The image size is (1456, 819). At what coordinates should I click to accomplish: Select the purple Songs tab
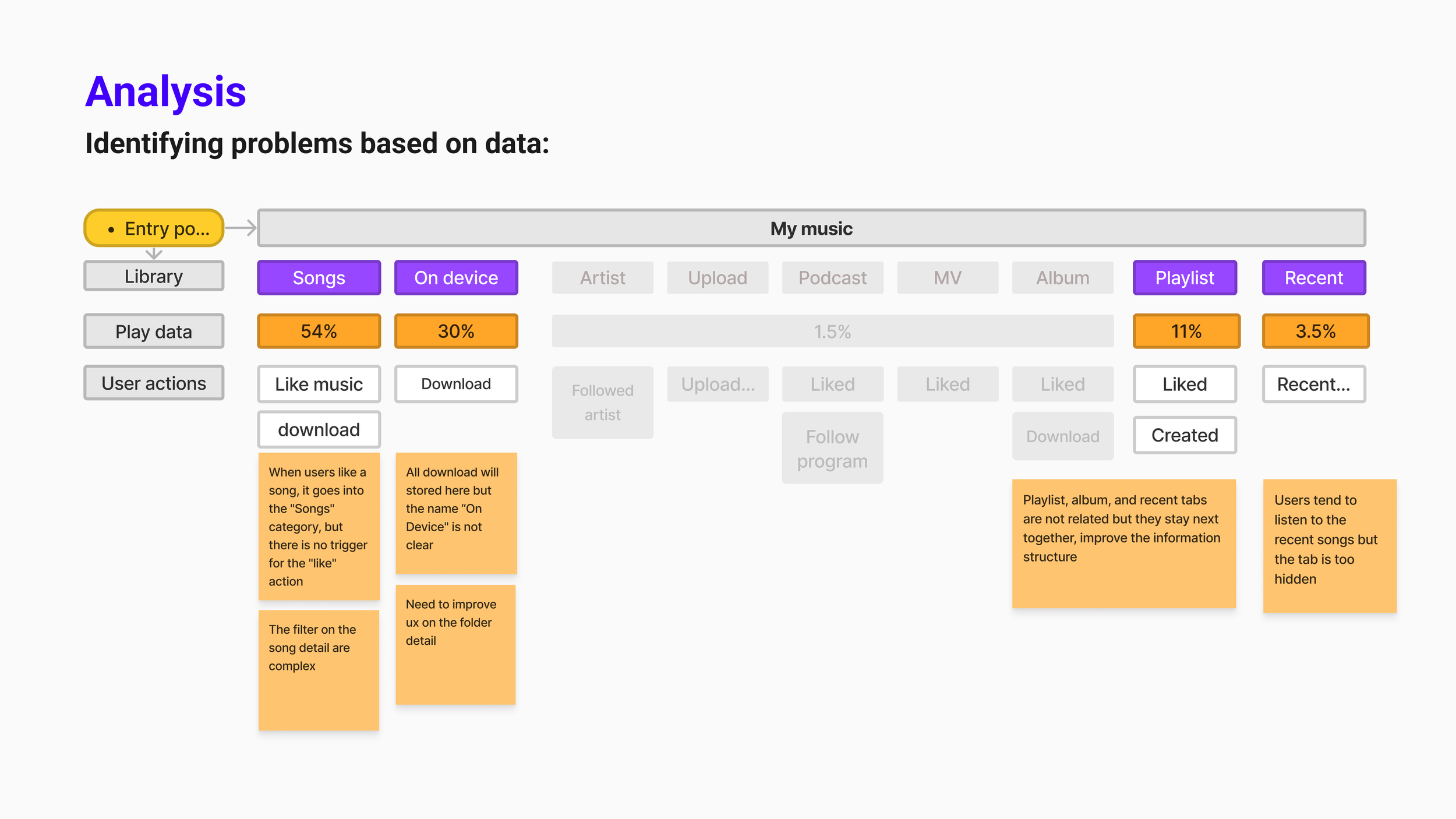319,278
